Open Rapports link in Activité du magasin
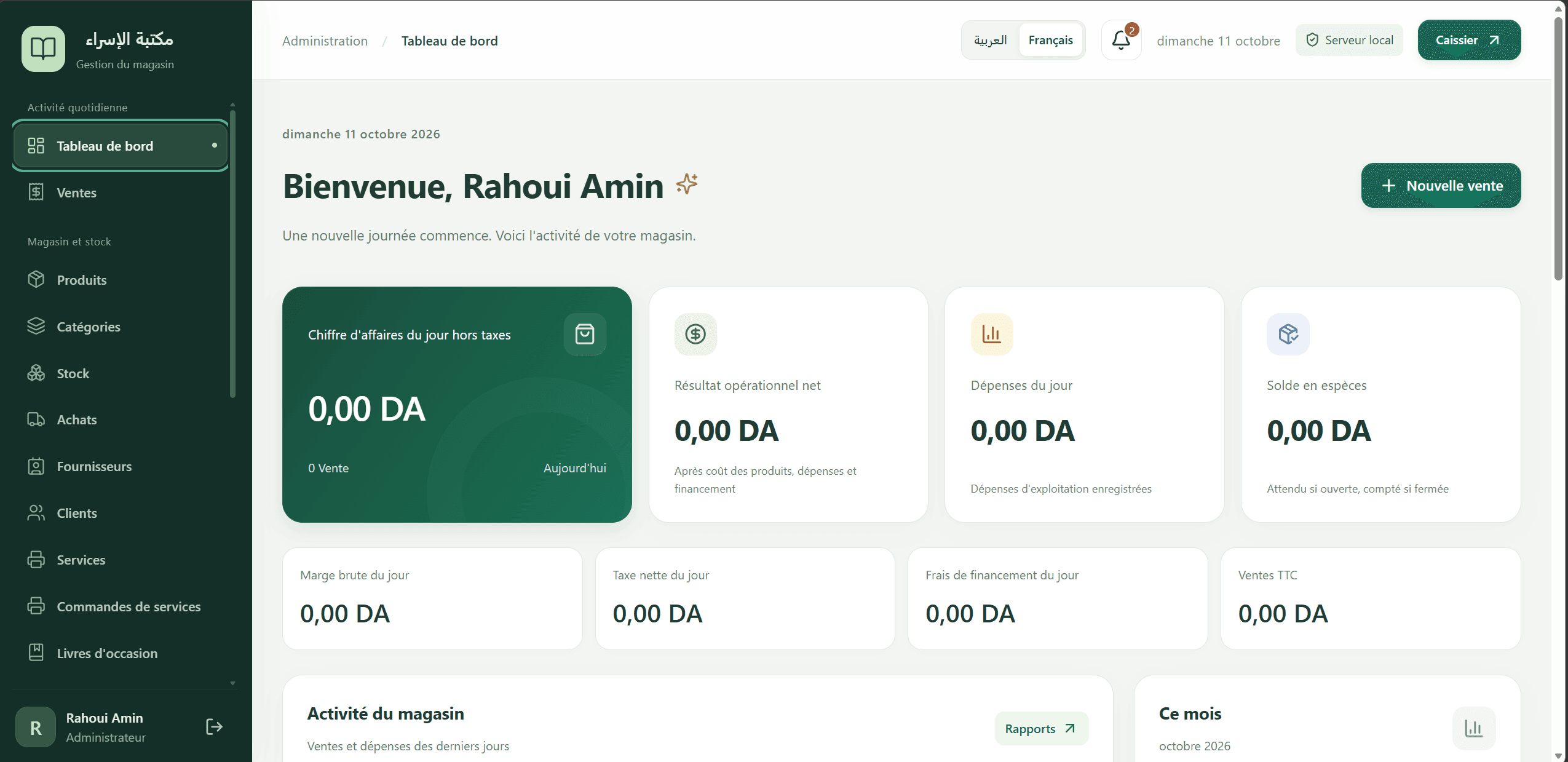The image size is (1568, 762). [x=1041, y=729]
